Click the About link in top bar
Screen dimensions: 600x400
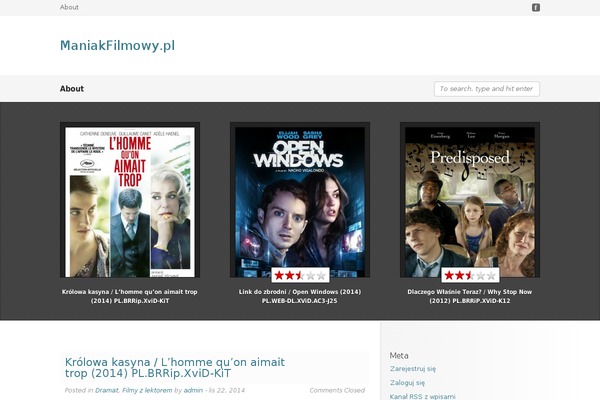pos(69,7)
